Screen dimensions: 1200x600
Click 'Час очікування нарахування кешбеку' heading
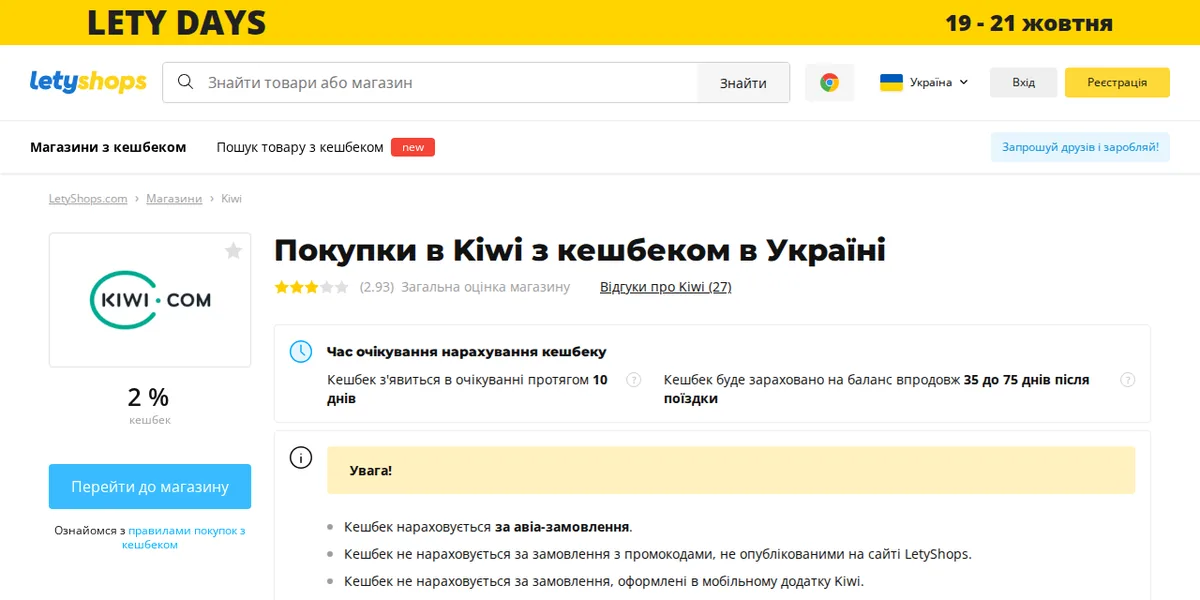(466, 352)
